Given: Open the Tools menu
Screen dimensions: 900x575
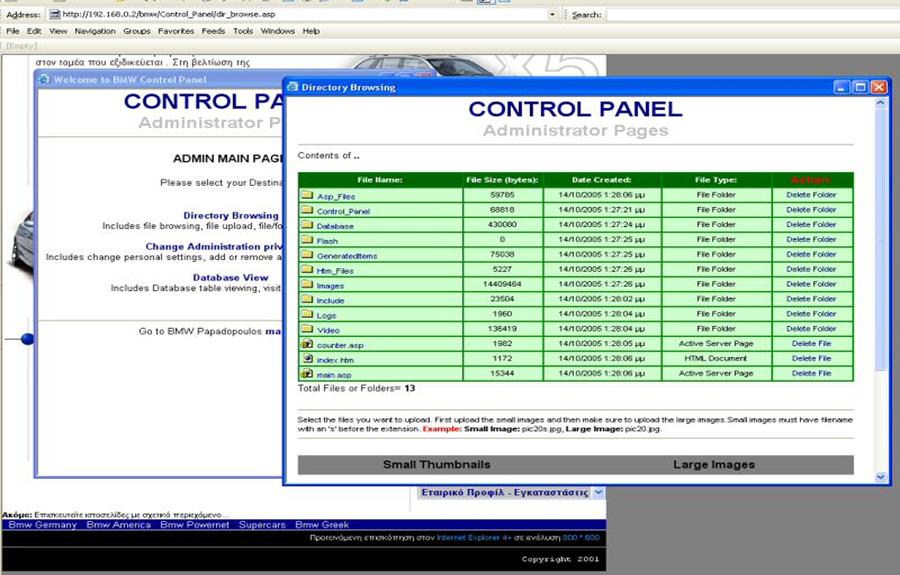Looking at the screenshot, I should (x=243, y=31).
